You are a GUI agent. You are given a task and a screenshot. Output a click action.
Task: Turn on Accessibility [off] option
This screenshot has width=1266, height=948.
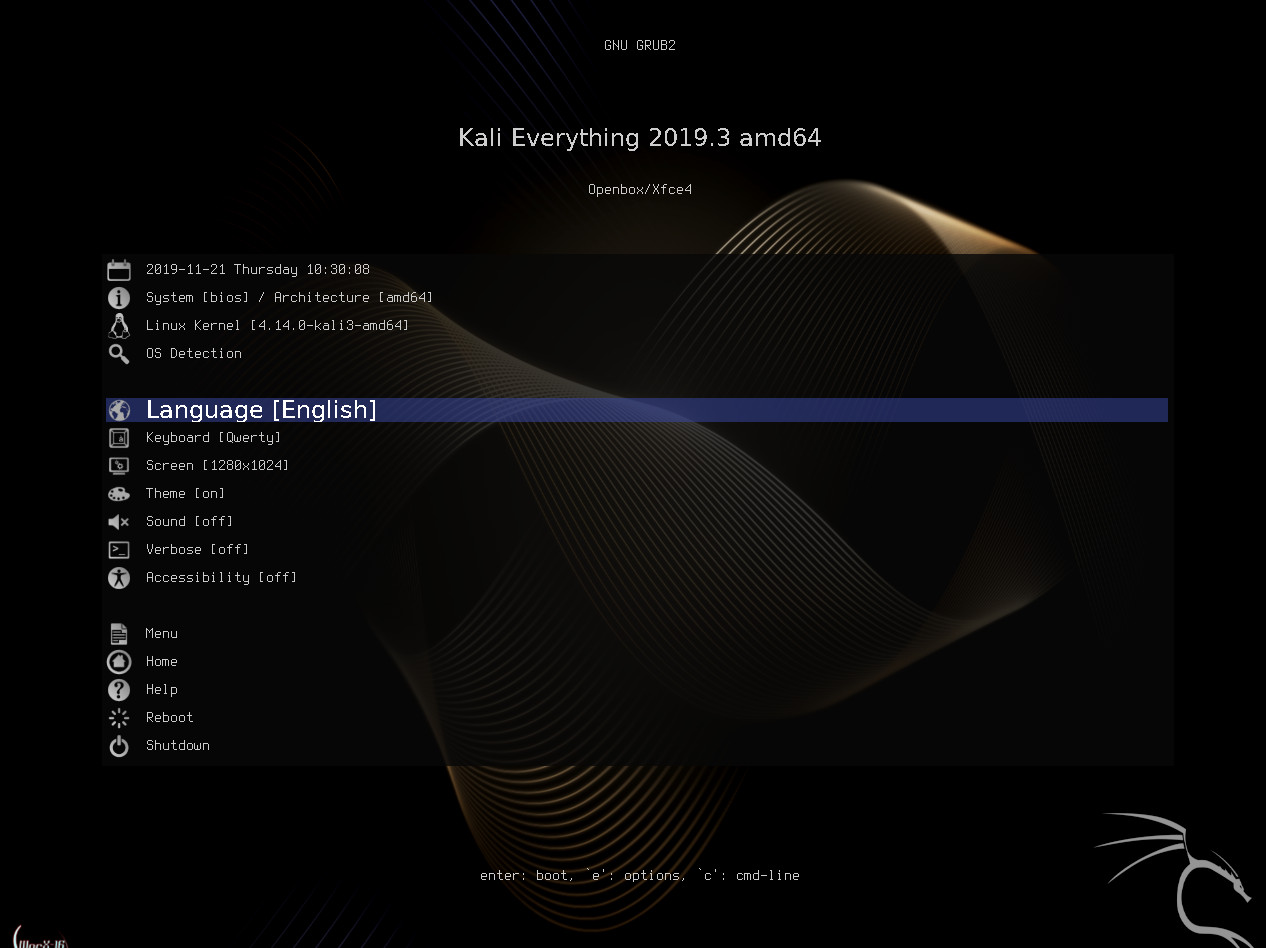point(221,578)
